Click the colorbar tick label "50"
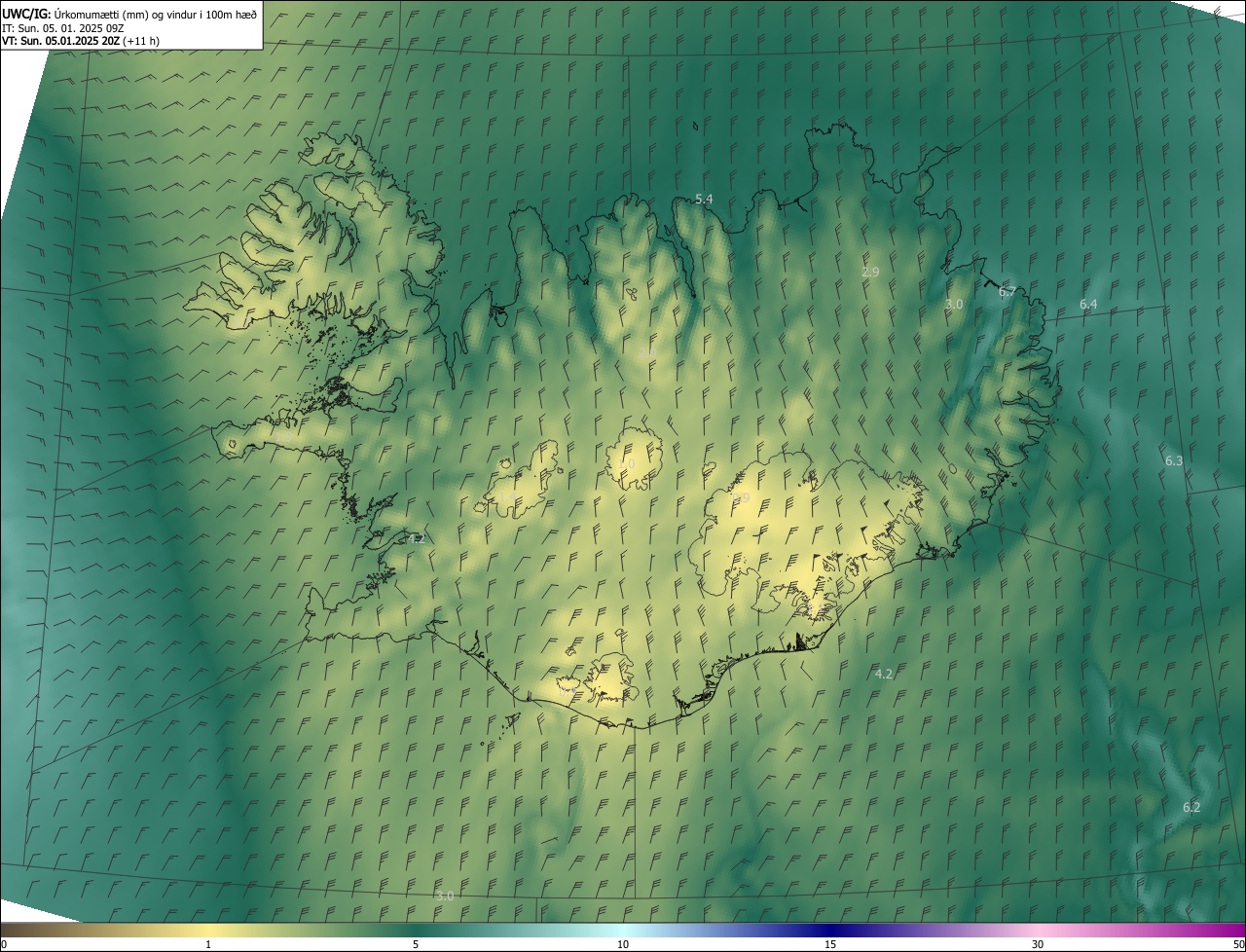The width and height of the screenshot is (1246, 952). tap(1238, 944)
